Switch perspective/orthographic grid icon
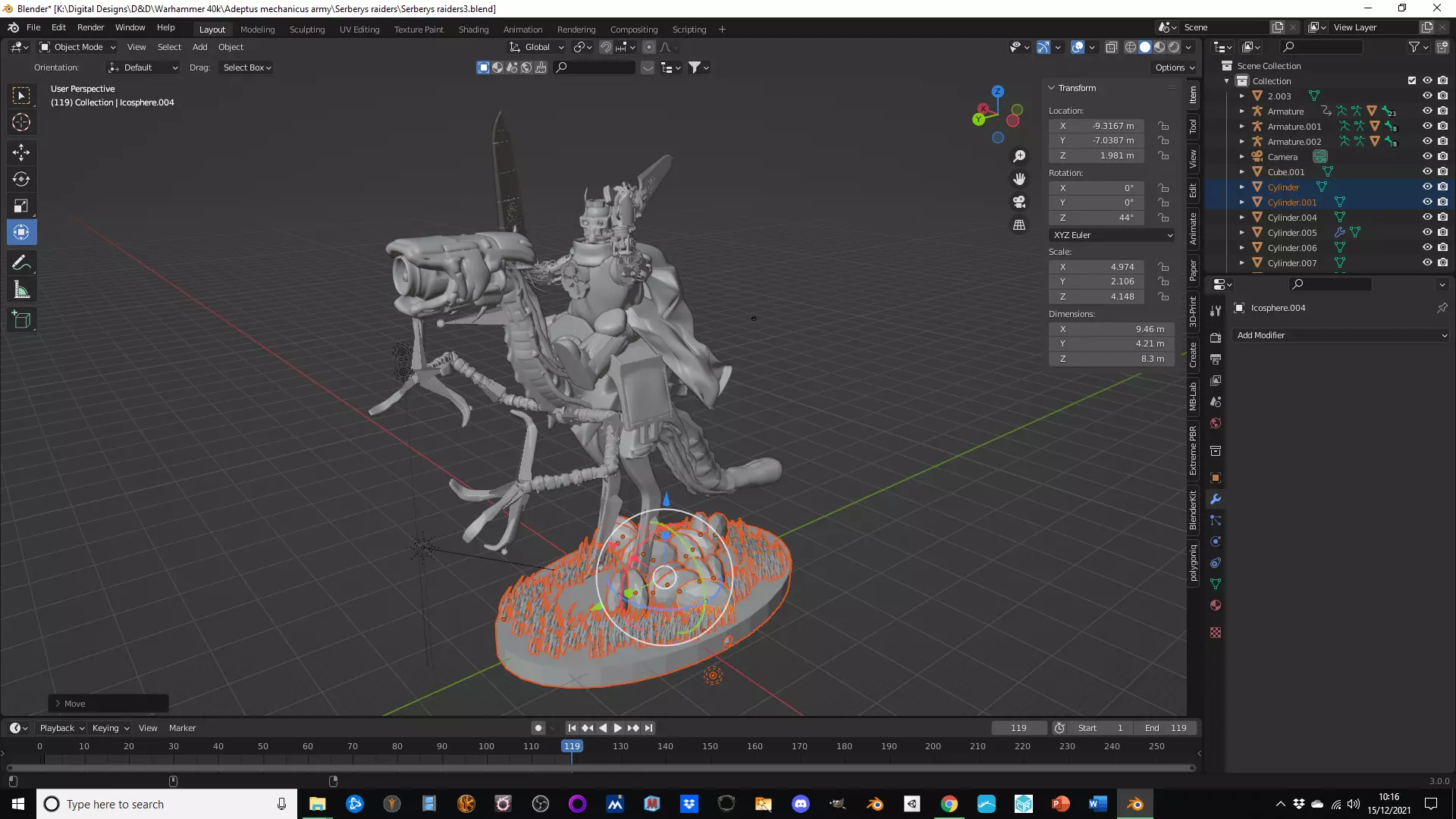 [1019, 225]
